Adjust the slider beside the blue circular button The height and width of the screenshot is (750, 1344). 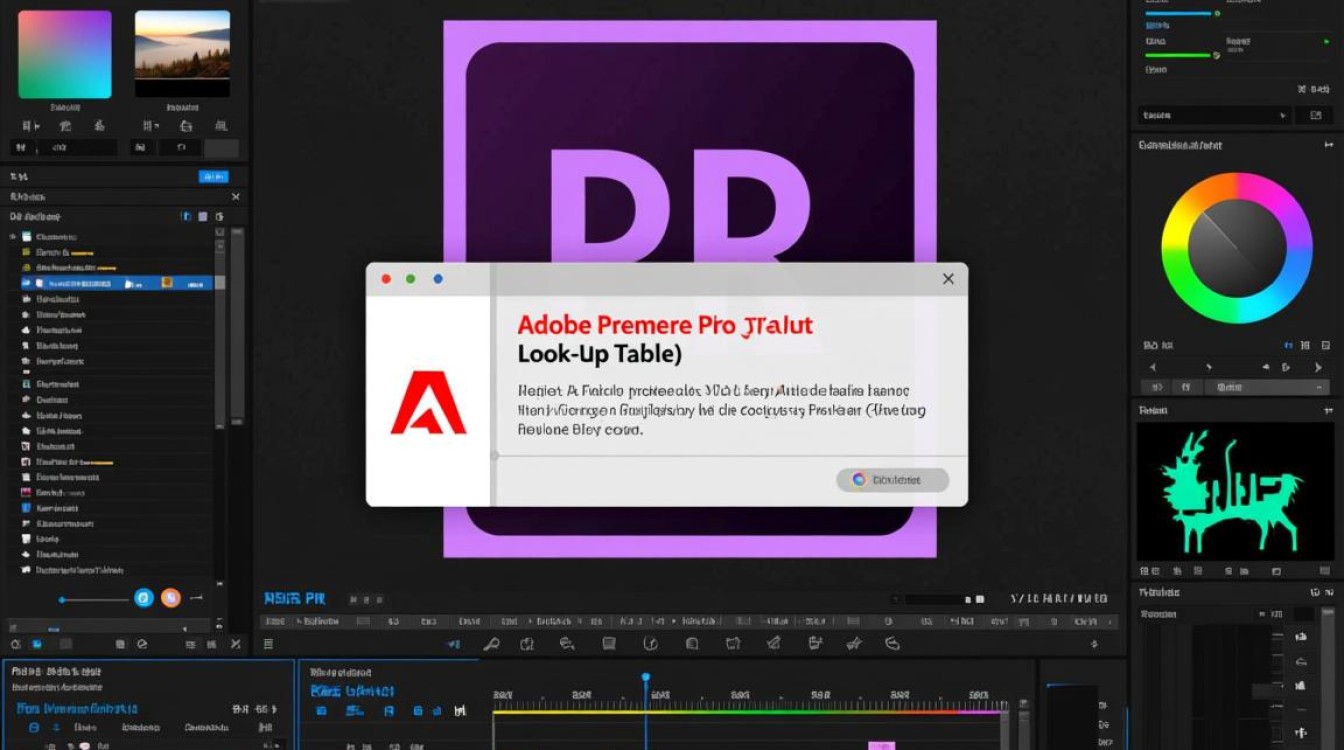pyautogui.click(x=93, y=599)
